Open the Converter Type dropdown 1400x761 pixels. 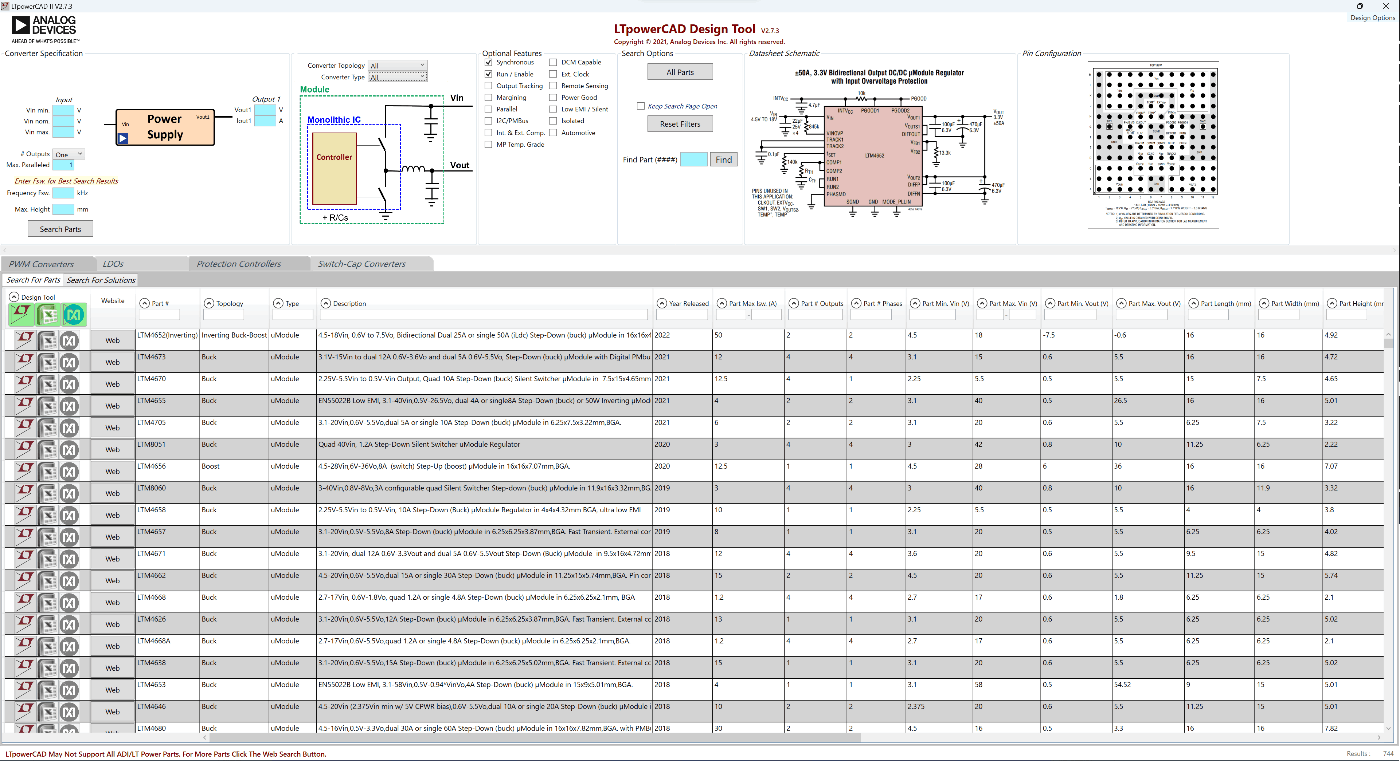click(398, 77)
